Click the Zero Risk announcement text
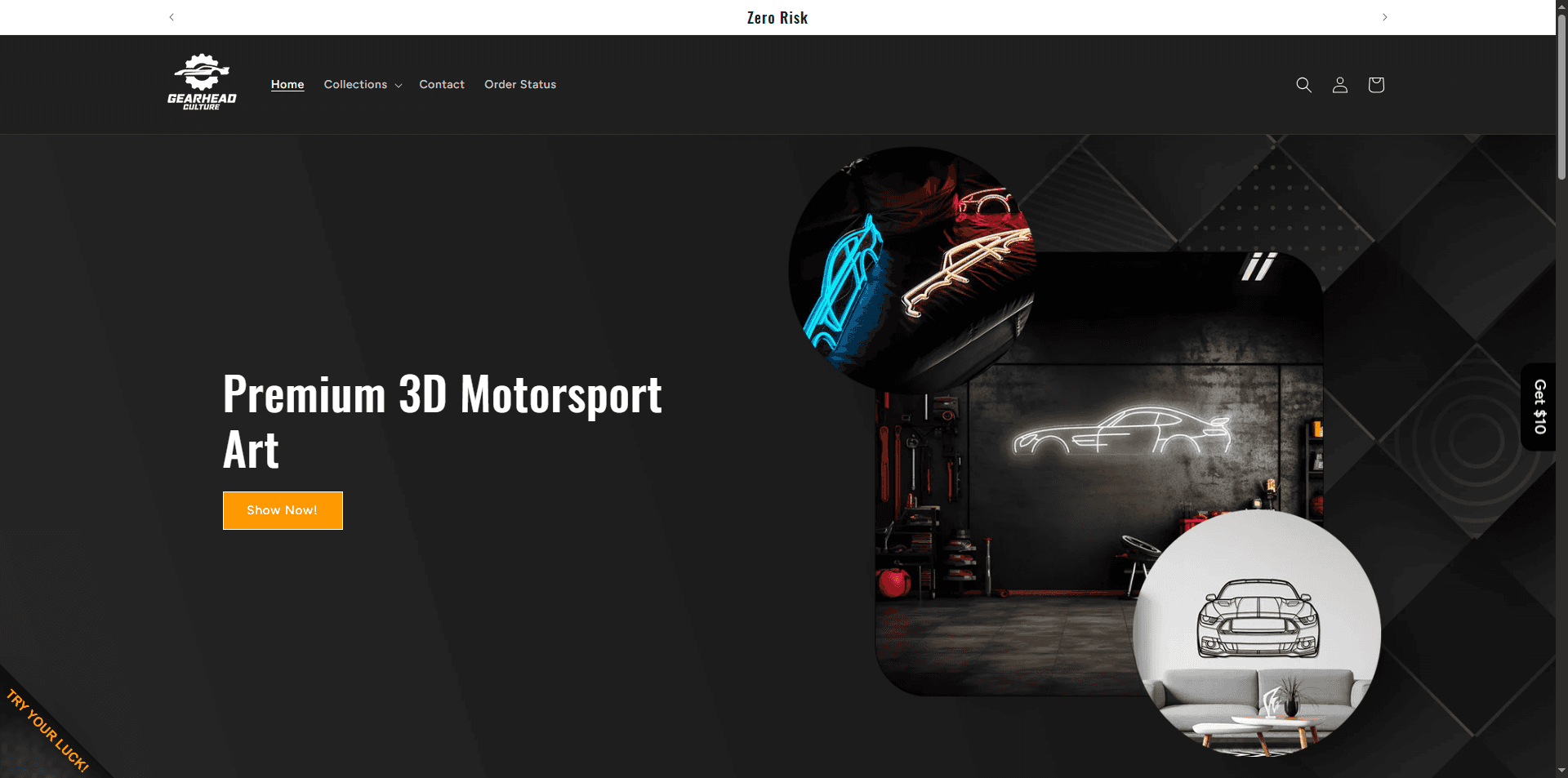Image resolution: width=1568 pixels, height=778 pixels. coord(777,17)
